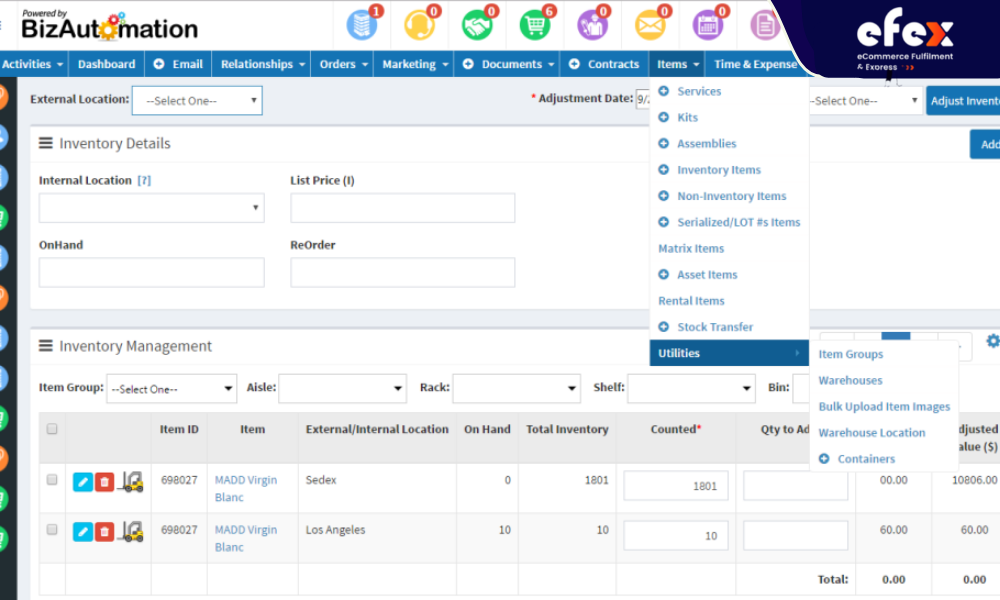Open the Marketing menu
1000x600 pixels.
(414, 64)
